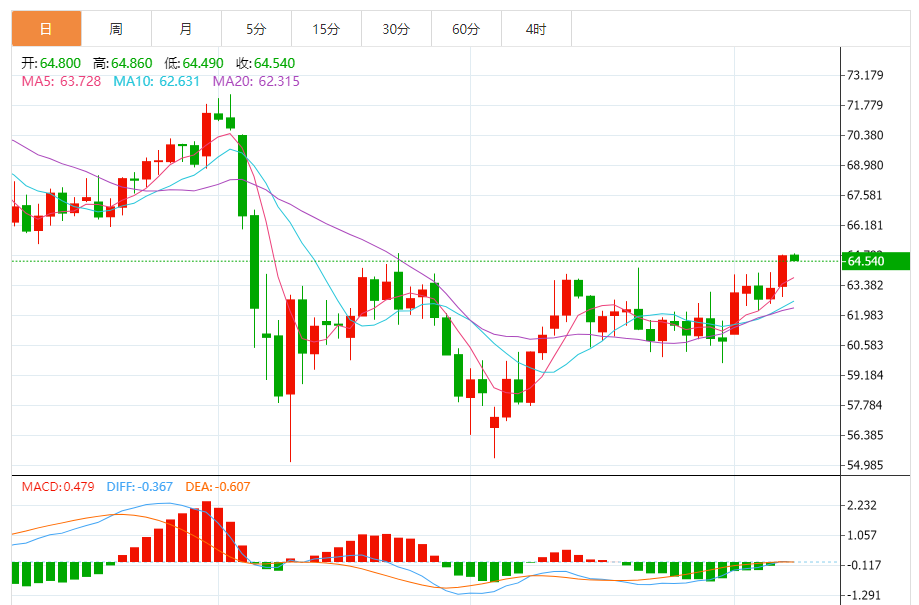Click the 73.179 price axis label
The height and width of the screenshot is (605, 919).
865,75
